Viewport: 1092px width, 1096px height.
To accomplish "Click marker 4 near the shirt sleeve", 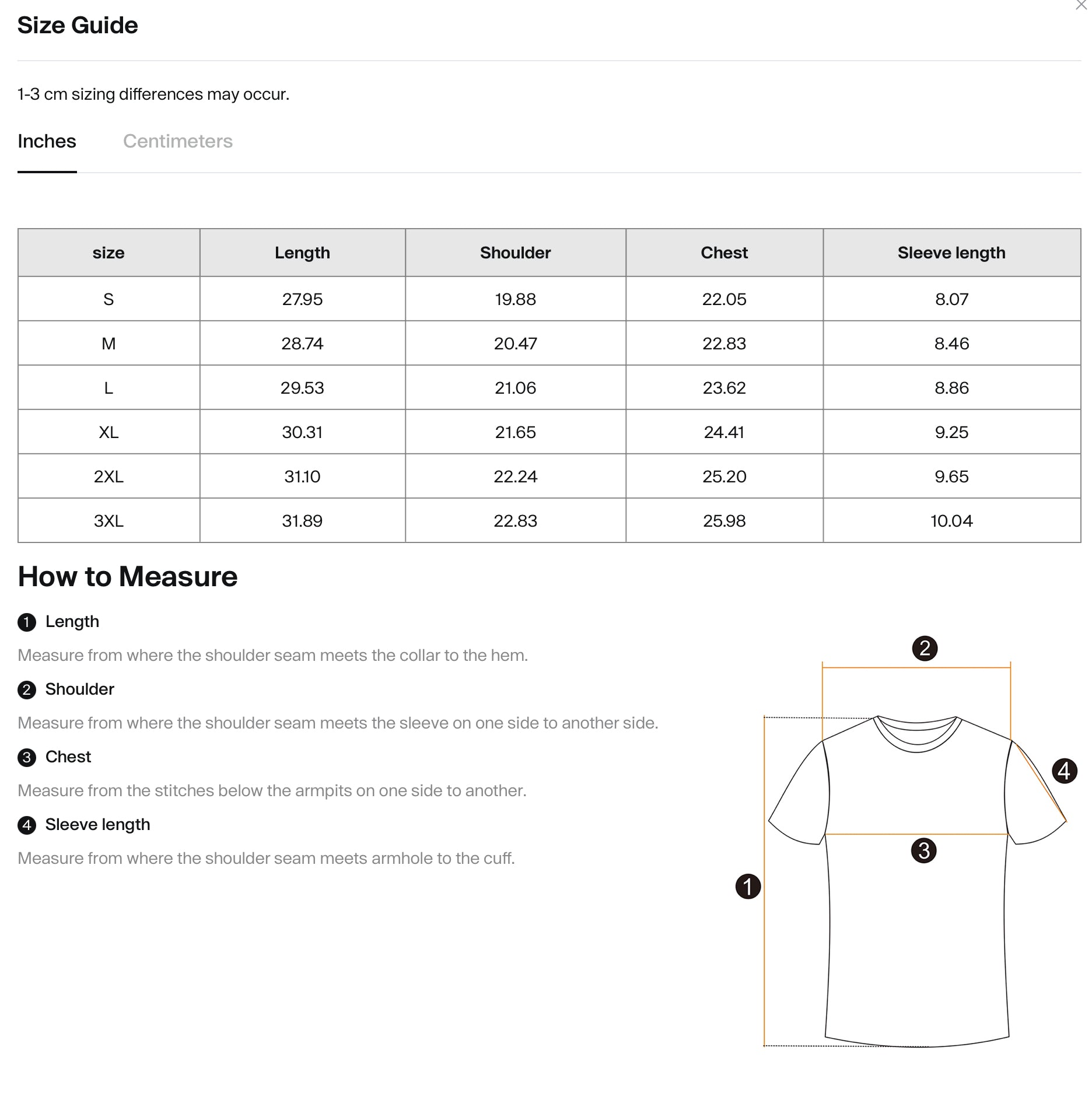I will click(x=1064, y=771).
